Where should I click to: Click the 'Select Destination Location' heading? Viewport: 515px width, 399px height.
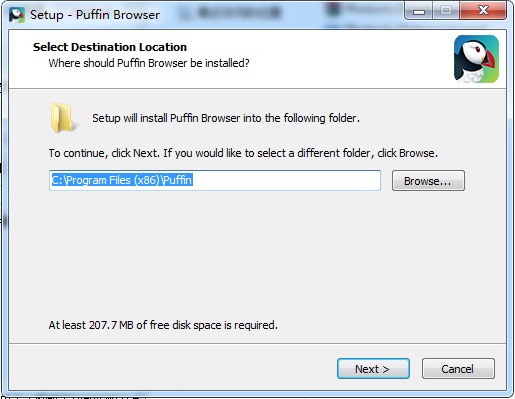pos(110,47)
